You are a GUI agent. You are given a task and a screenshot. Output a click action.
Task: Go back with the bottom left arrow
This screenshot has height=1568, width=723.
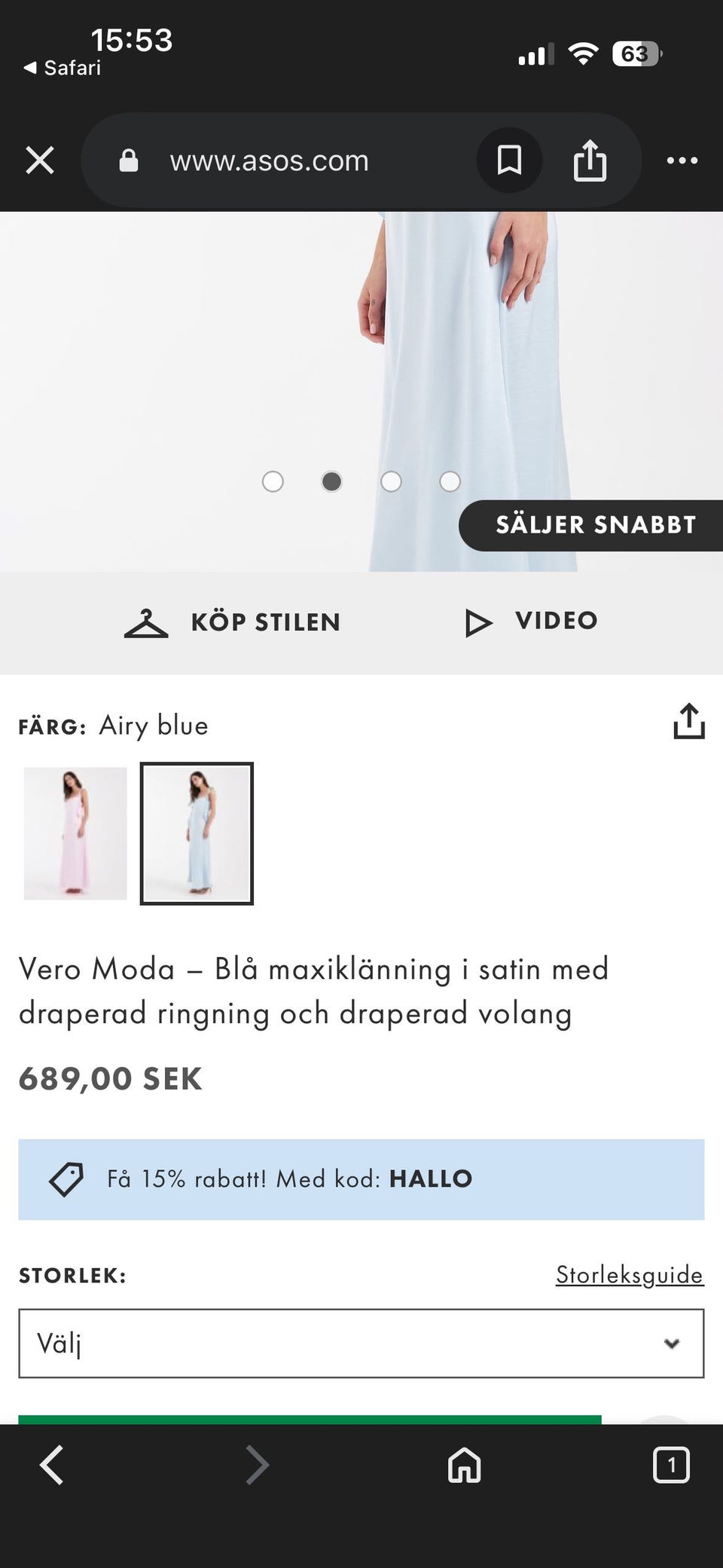pos(51,1466)
